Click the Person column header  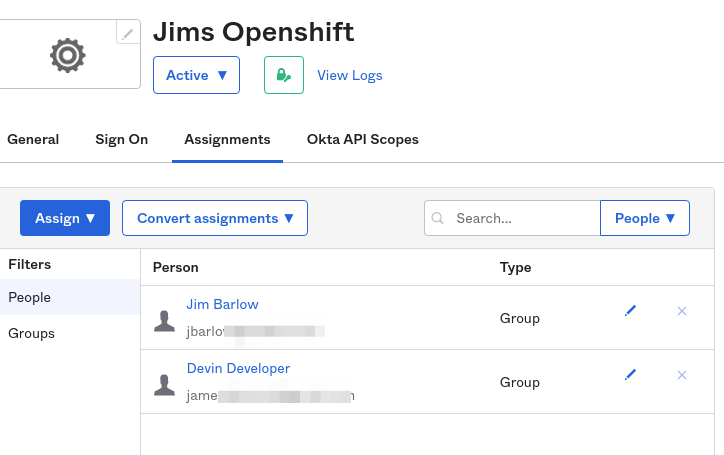[x=175, y=267]
